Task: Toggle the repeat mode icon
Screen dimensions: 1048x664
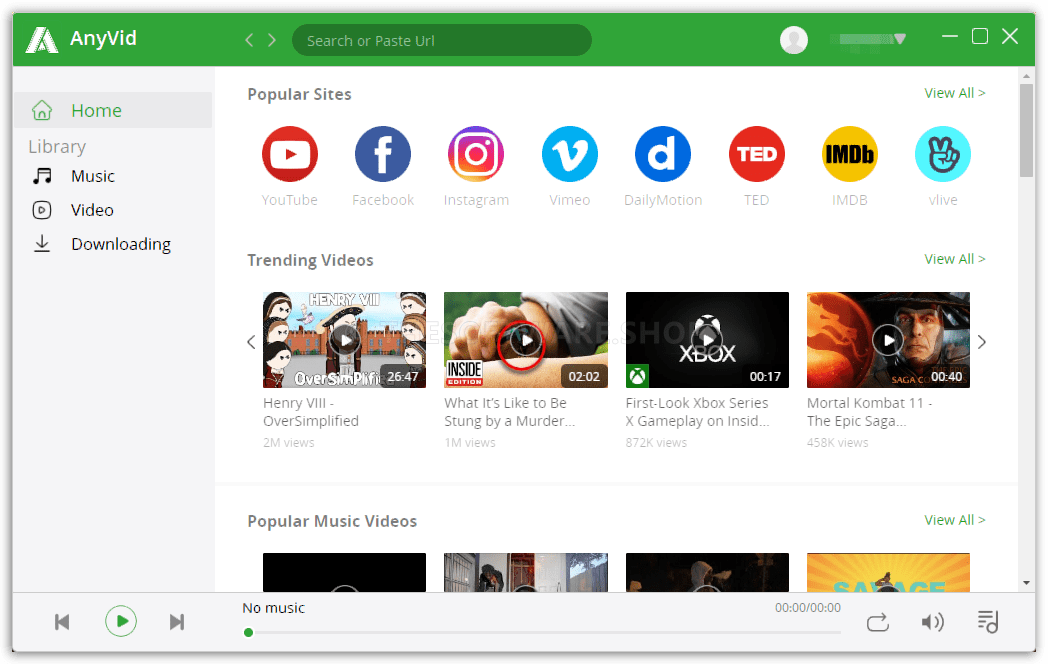Action: [x=878, y=622]
